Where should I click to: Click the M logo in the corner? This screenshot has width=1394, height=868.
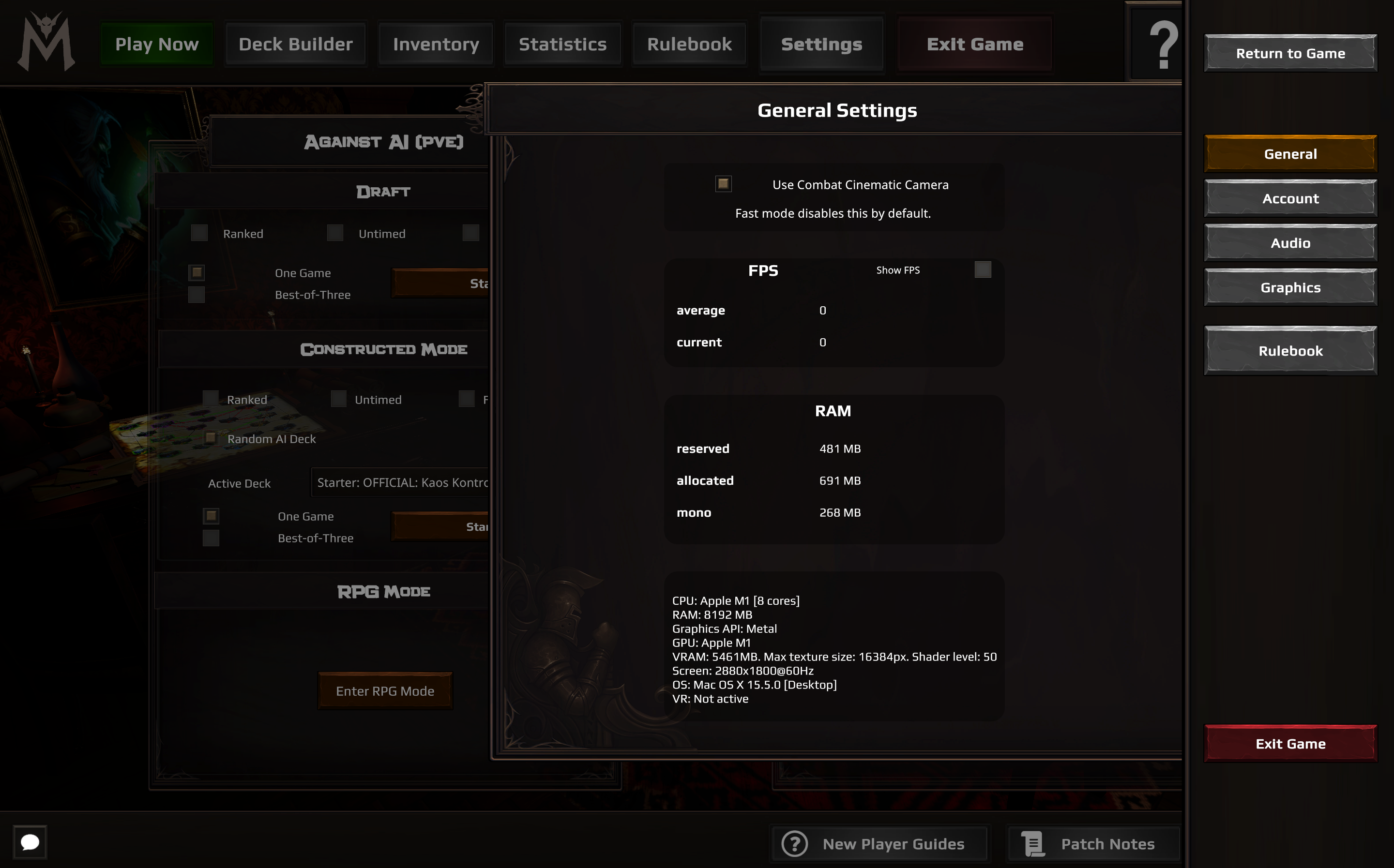pos(46,41)
